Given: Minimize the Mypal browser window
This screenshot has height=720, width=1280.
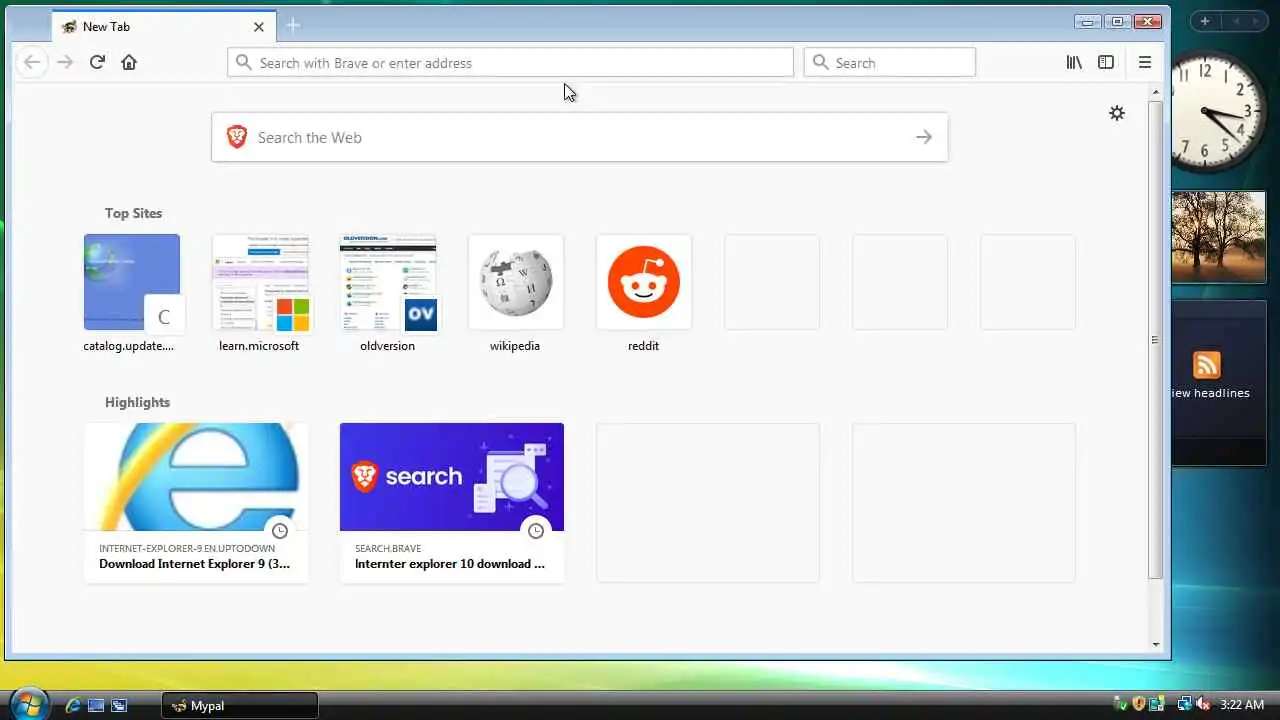Looking at the screenshot, I should (x=1086, y=21).
